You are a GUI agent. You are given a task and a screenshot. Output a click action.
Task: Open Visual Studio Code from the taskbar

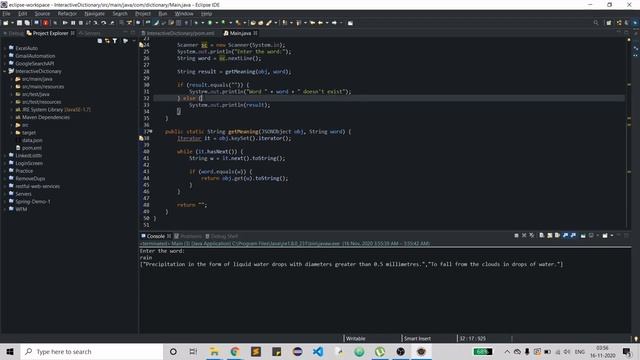(318, 351)
